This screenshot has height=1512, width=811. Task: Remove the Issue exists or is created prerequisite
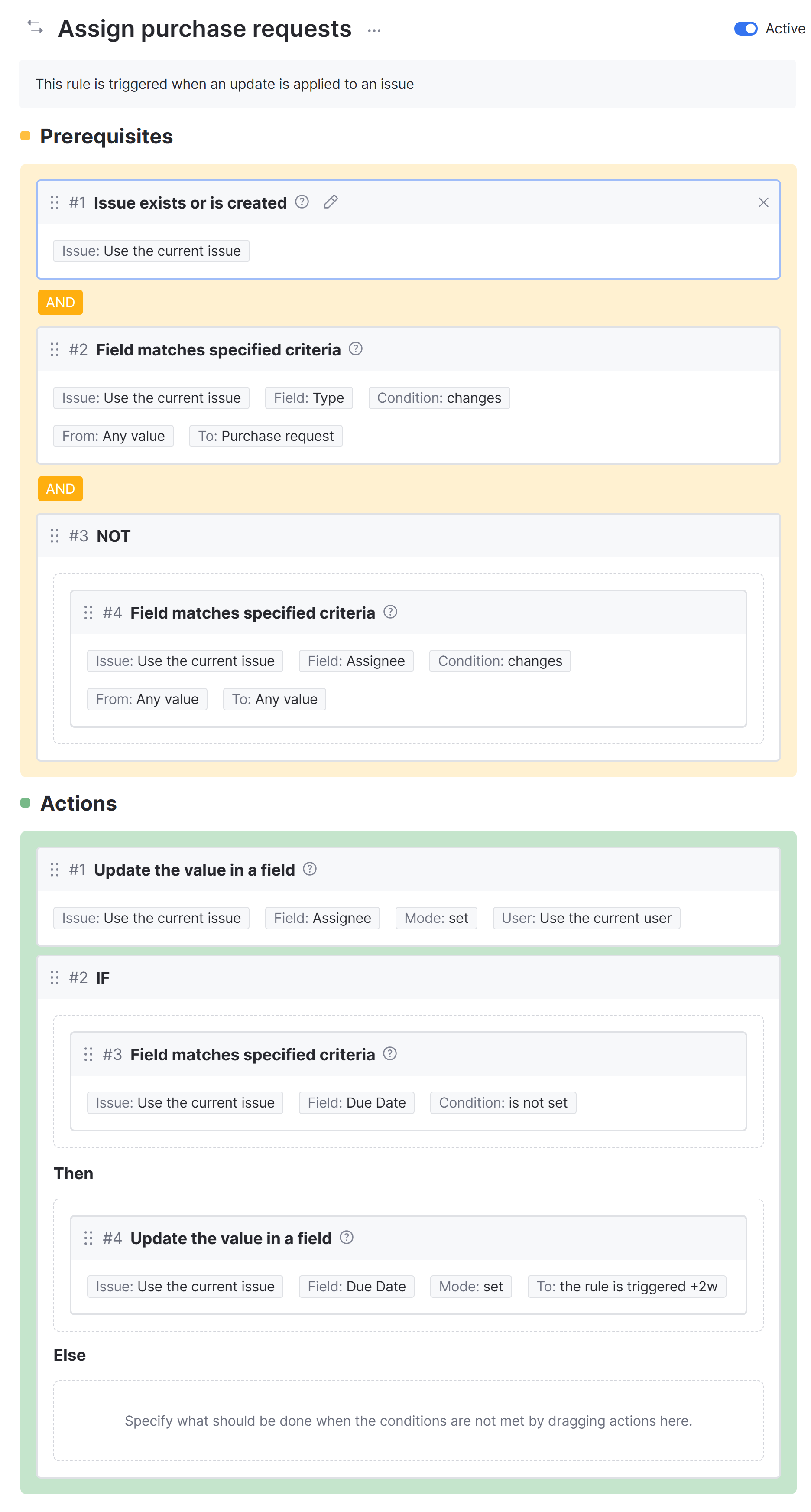coord(763,202)
